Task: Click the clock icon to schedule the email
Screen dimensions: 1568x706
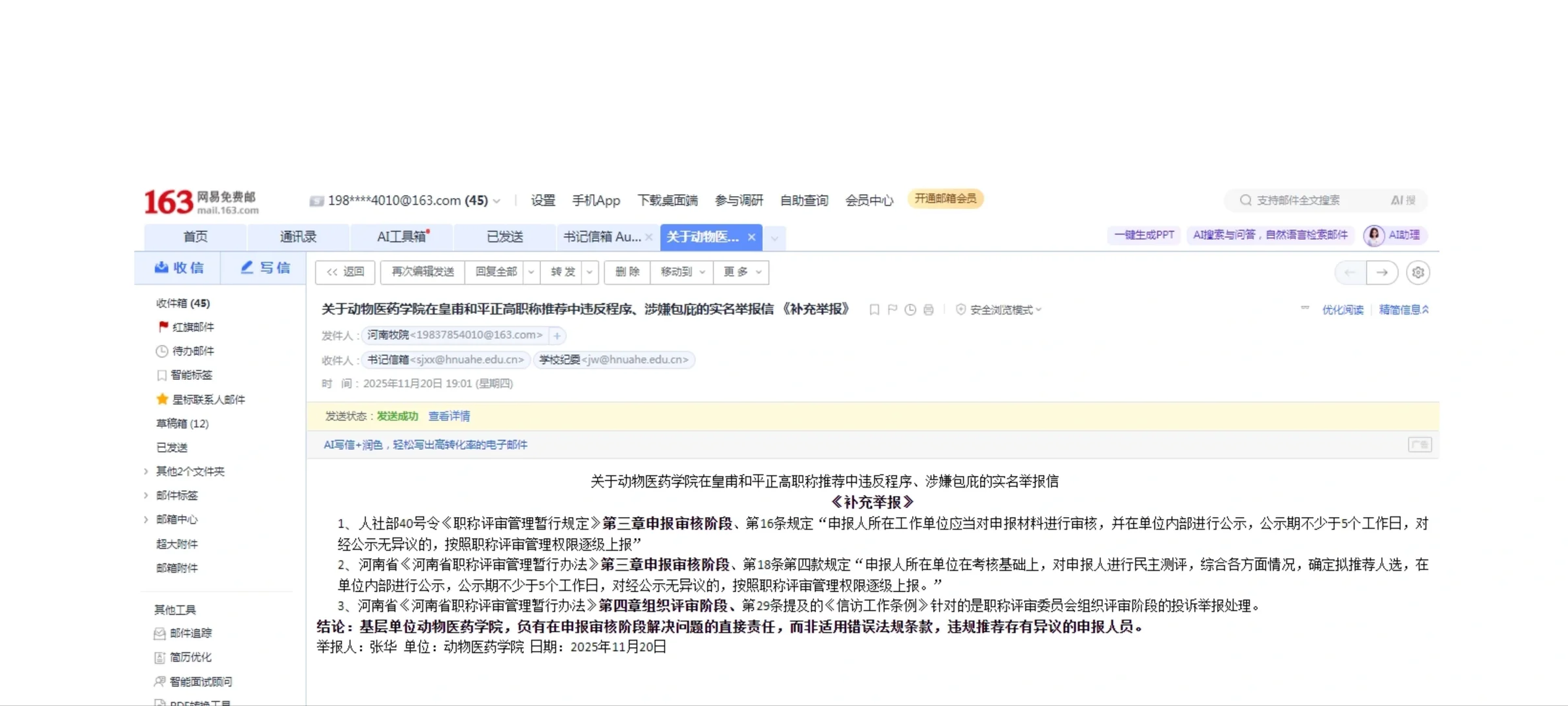Action: [910, 310]
